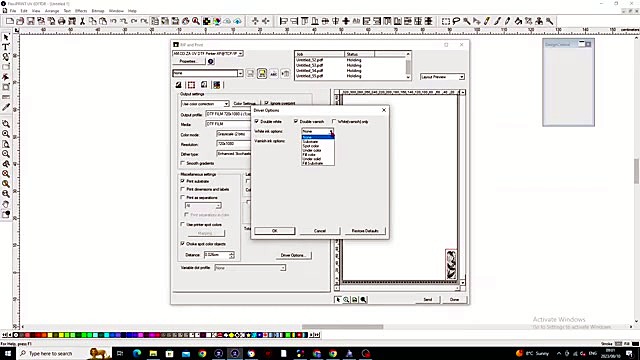Open the File menu

click(13, 11)
